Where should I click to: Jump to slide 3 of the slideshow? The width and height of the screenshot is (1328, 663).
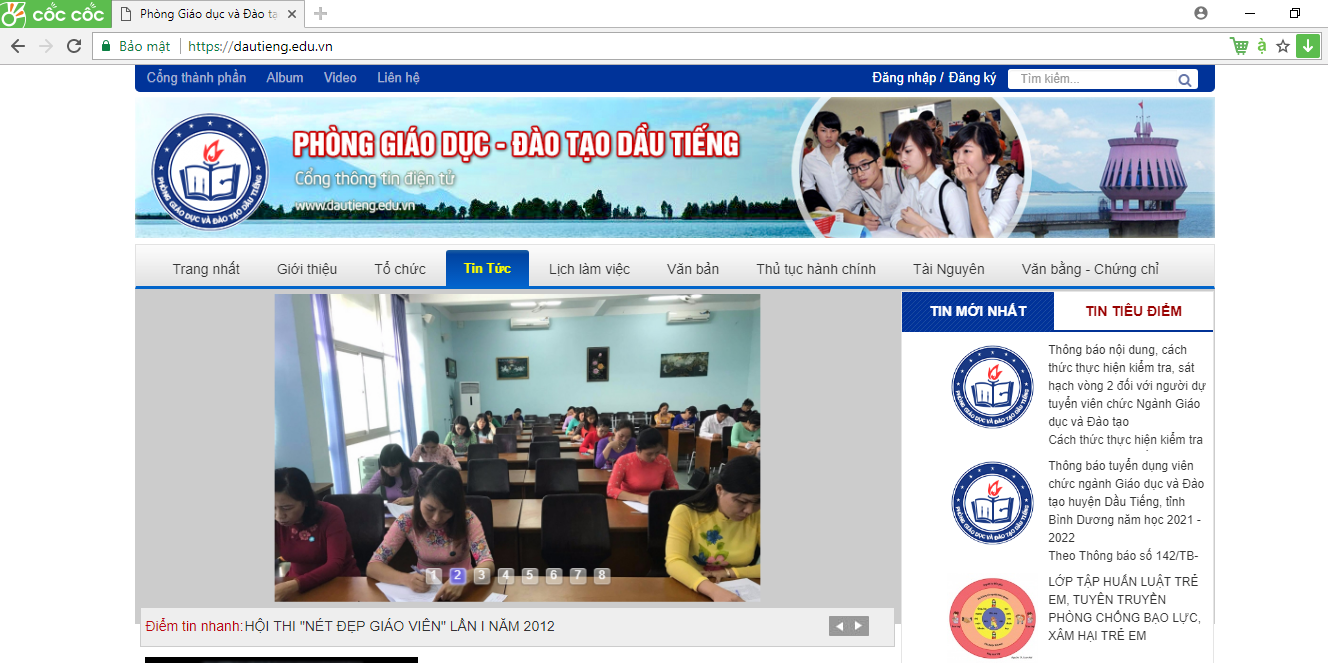pos(481,575)
